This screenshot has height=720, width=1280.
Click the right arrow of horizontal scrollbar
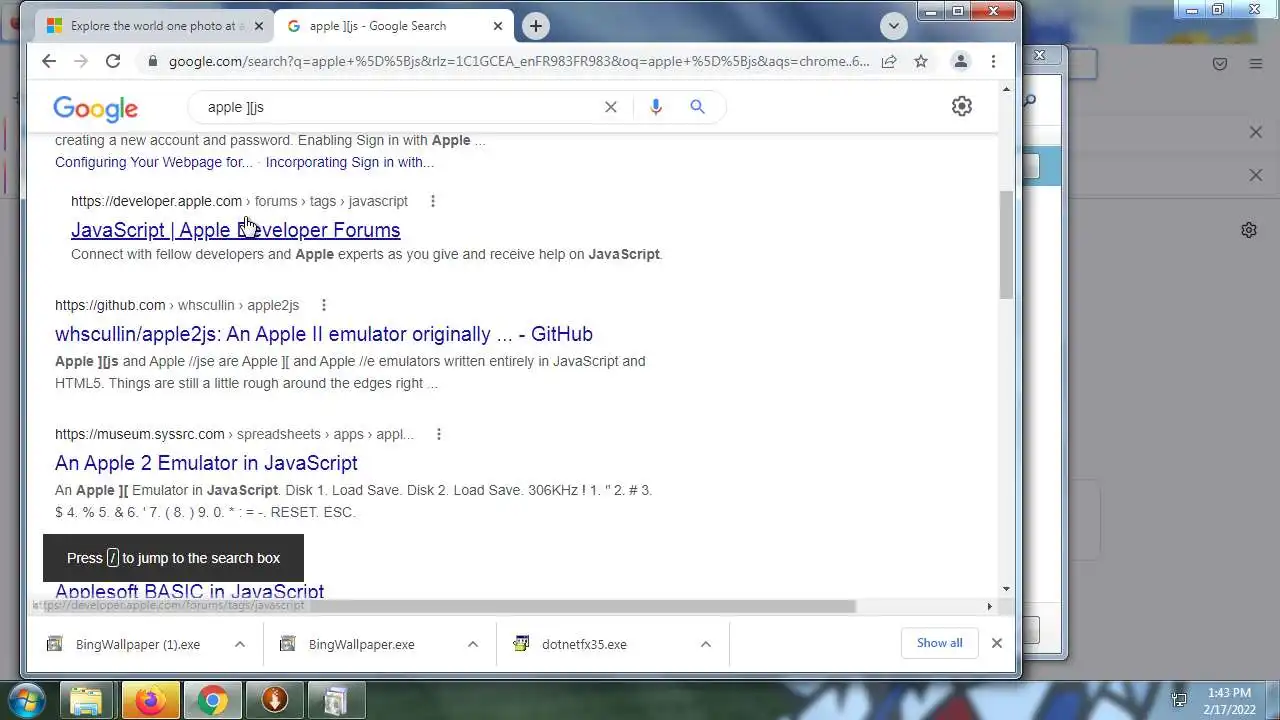coord(990,606)
